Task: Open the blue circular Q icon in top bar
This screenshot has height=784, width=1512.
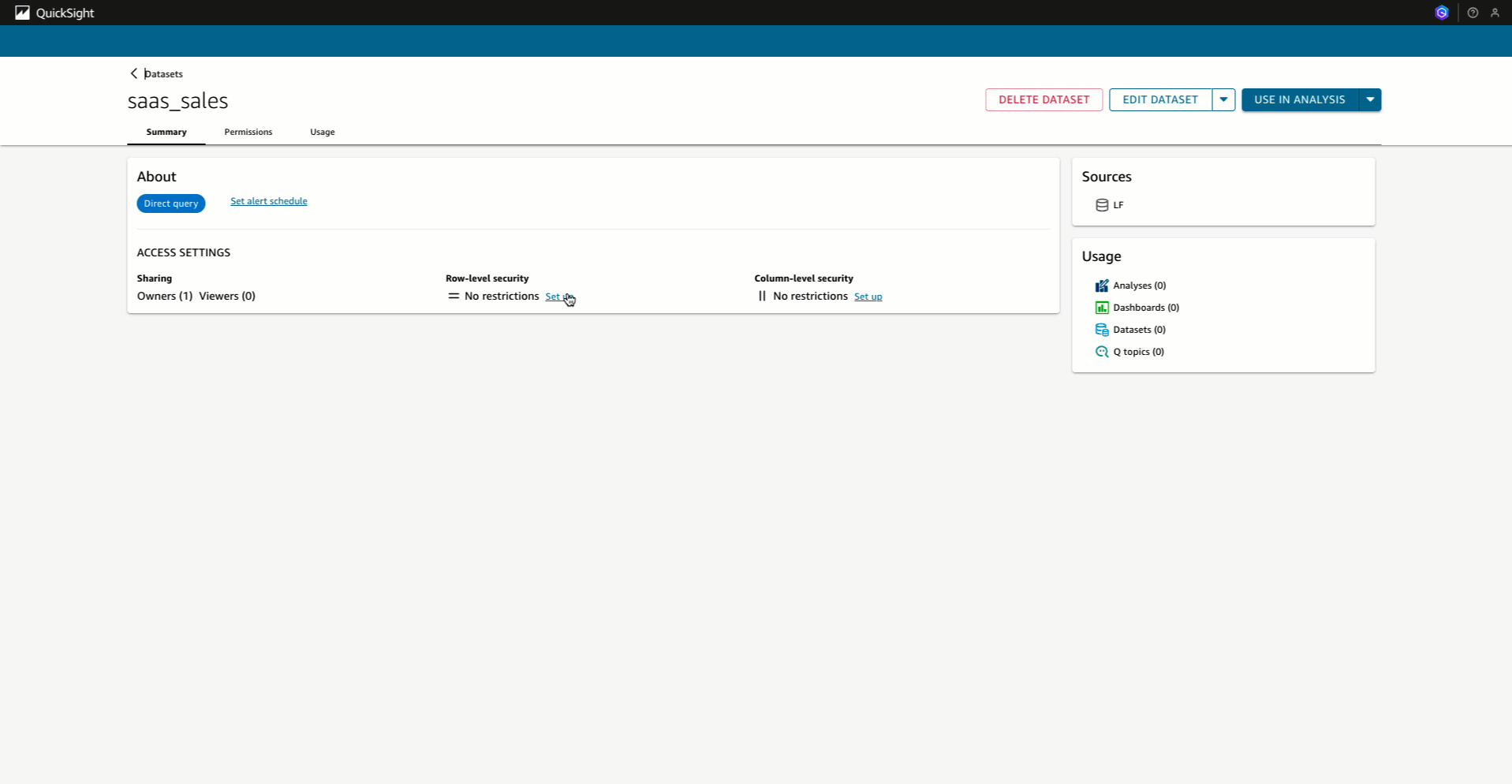Action: [x=1442, y=13]
